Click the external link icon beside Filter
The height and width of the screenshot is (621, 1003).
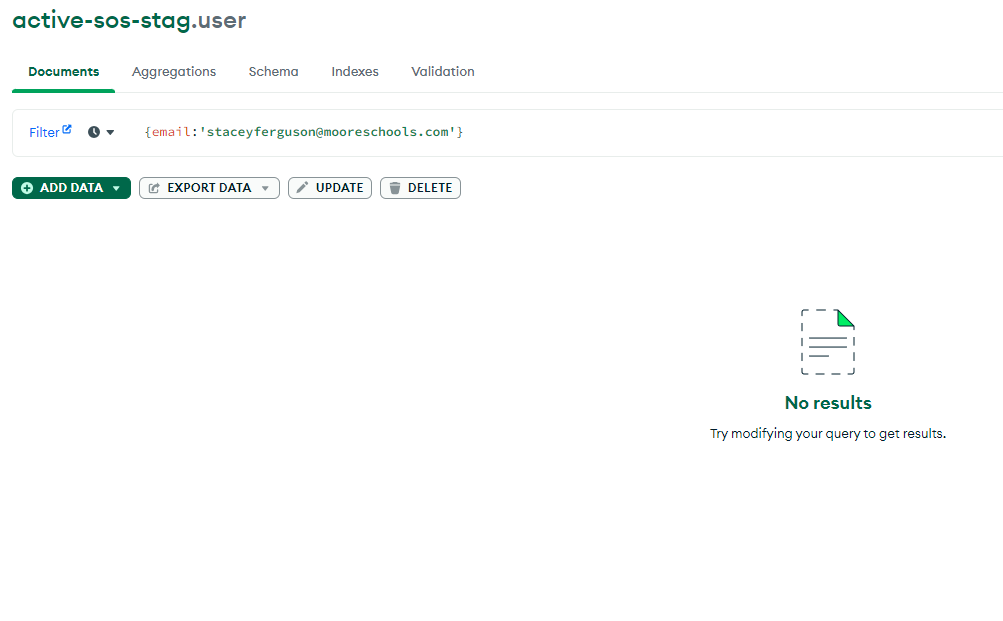tap(67, 129)
